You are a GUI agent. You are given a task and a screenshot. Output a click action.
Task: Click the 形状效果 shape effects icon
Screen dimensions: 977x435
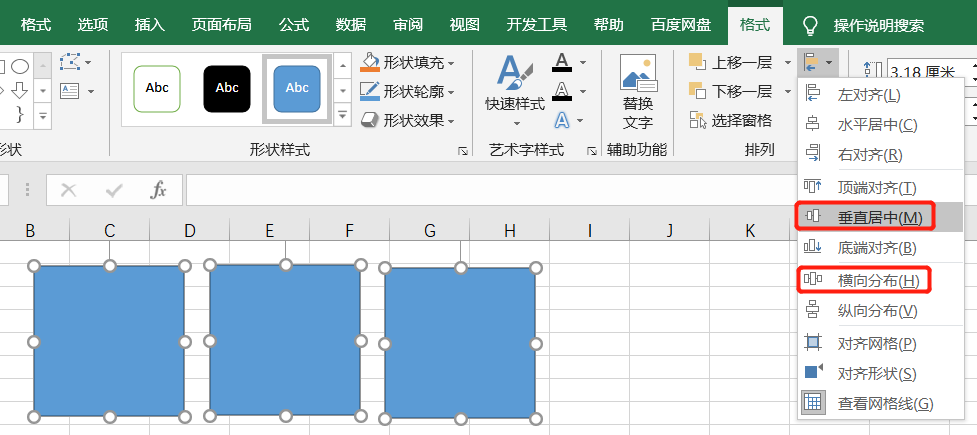click(x=371, y=120)
